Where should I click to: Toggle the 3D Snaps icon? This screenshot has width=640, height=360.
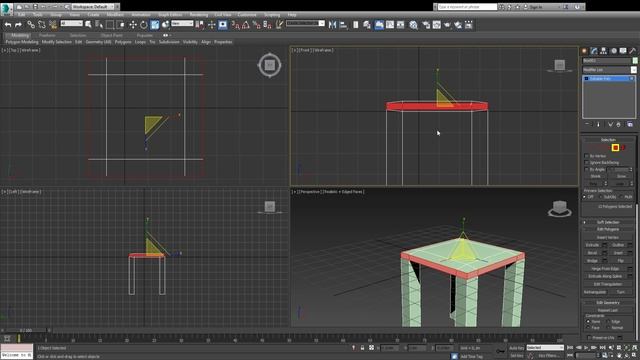(x=236, y=25)
